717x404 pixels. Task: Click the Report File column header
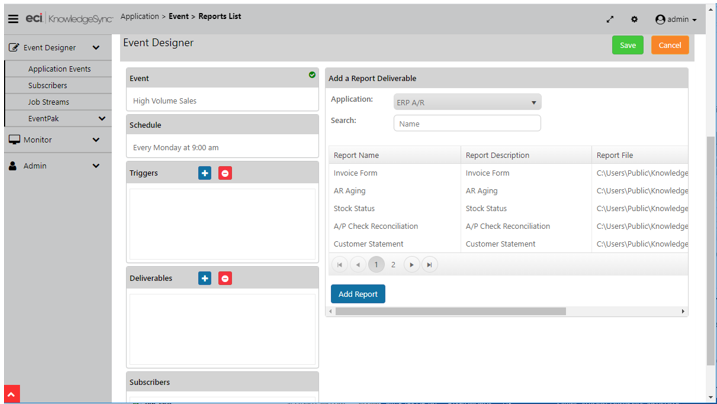615,155
